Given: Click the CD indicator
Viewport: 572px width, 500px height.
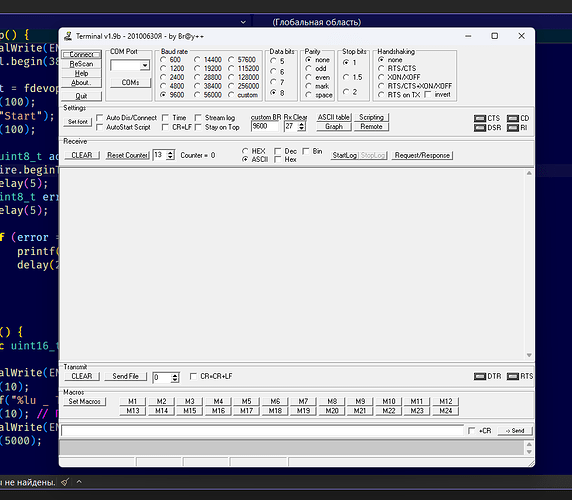Looking at the screenshot, I should pos(513,119).
